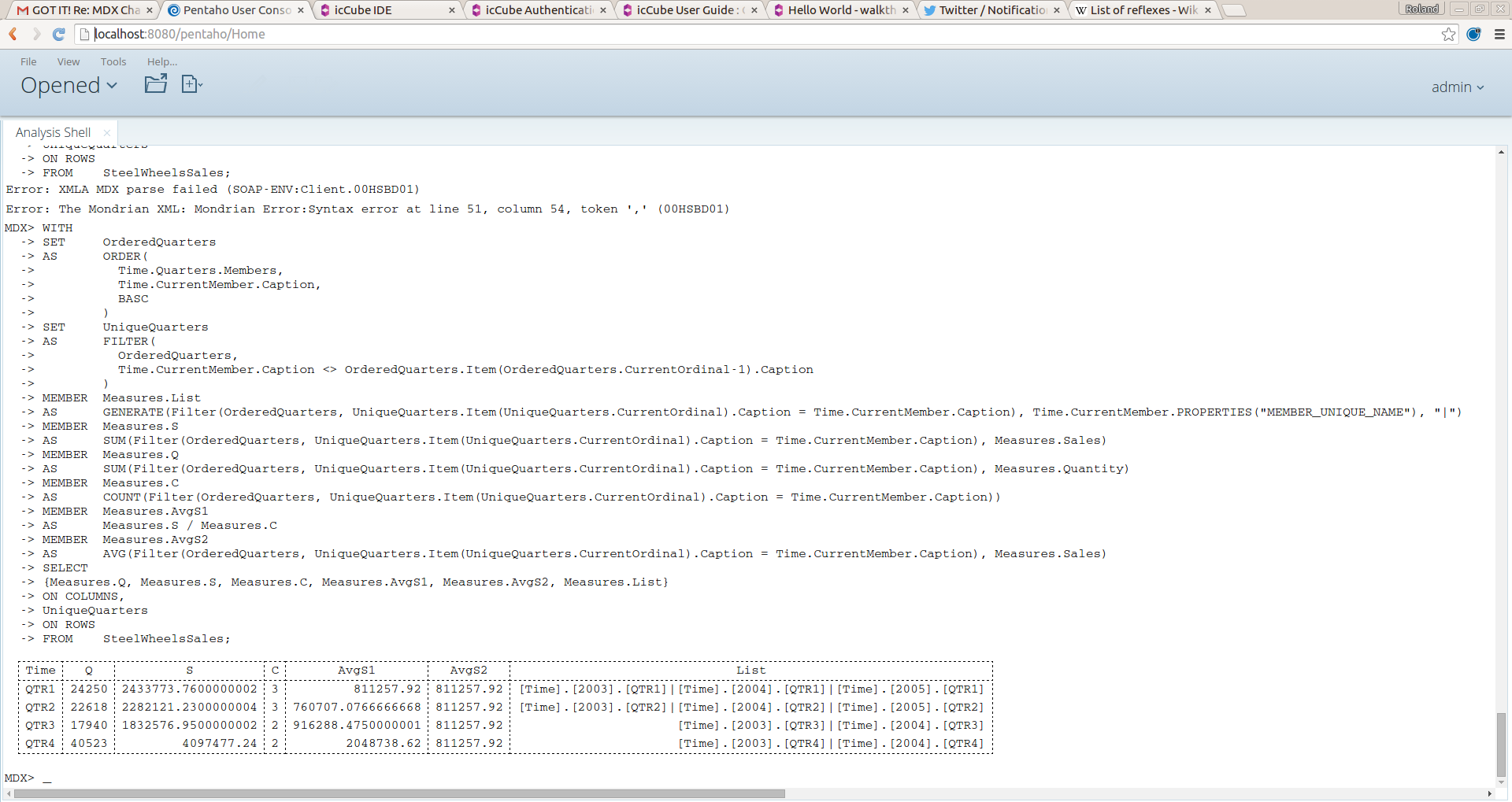Click the AvgS1 column header in the results
The width and height of the screenshot is (1512, 802).
pyautogui.click(x=356, y=670)
